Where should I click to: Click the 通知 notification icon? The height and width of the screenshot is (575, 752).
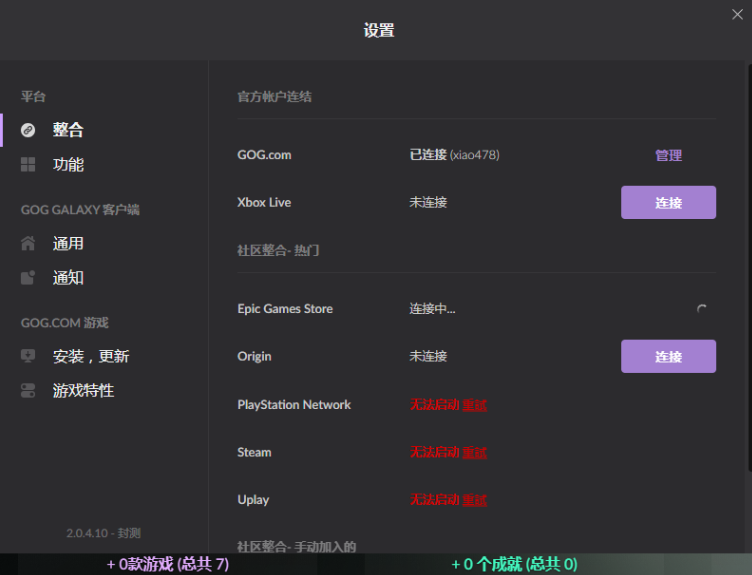click(x=28, y=278)
